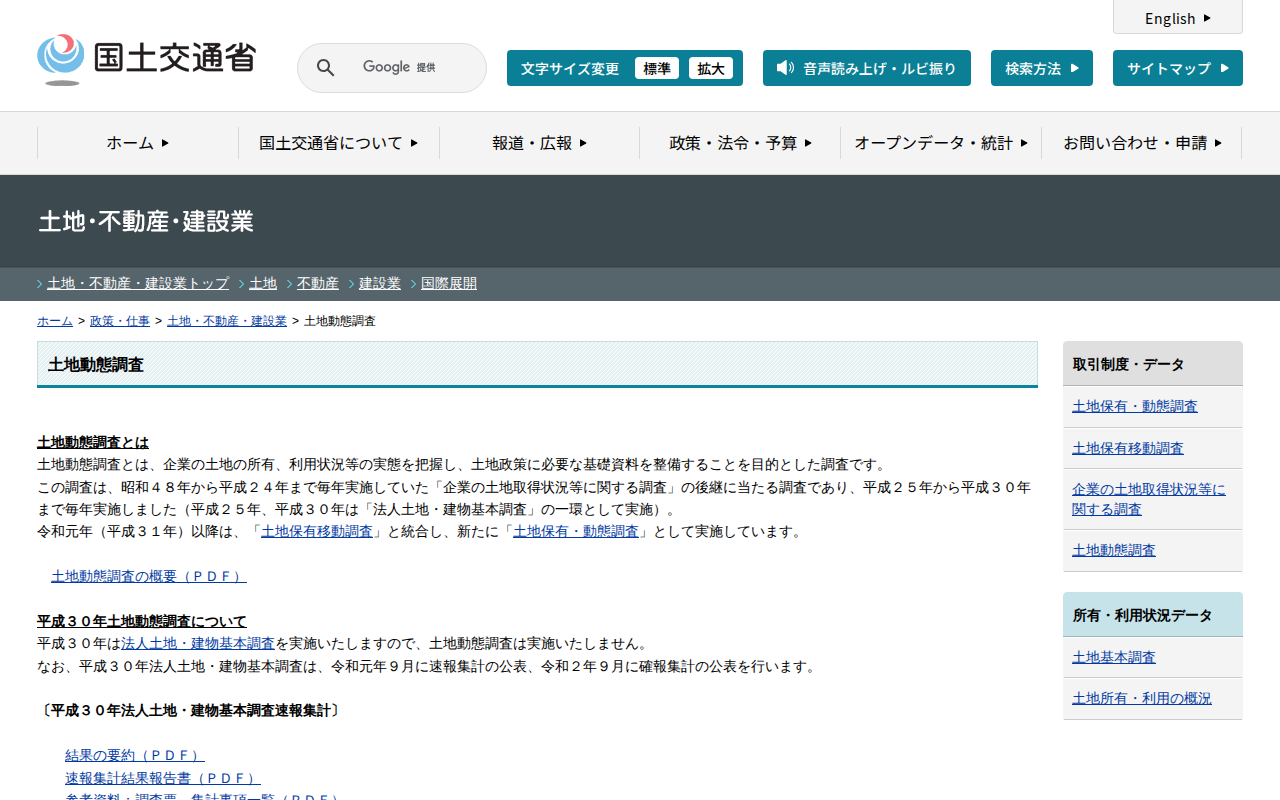Viewport: 1280px width, 800px height.
Task: Open the 土地動態調査の概要 PDF link
Action: [x=148, y=576]
